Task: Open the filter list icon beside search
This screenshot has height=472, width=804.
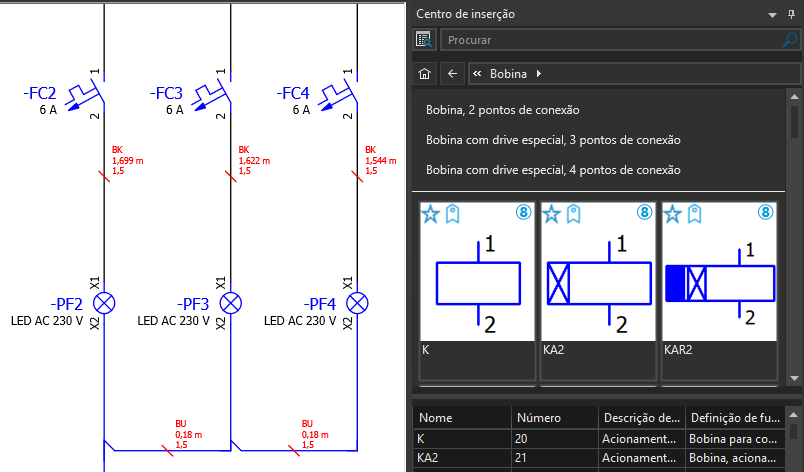Action: tap(424, 41)
